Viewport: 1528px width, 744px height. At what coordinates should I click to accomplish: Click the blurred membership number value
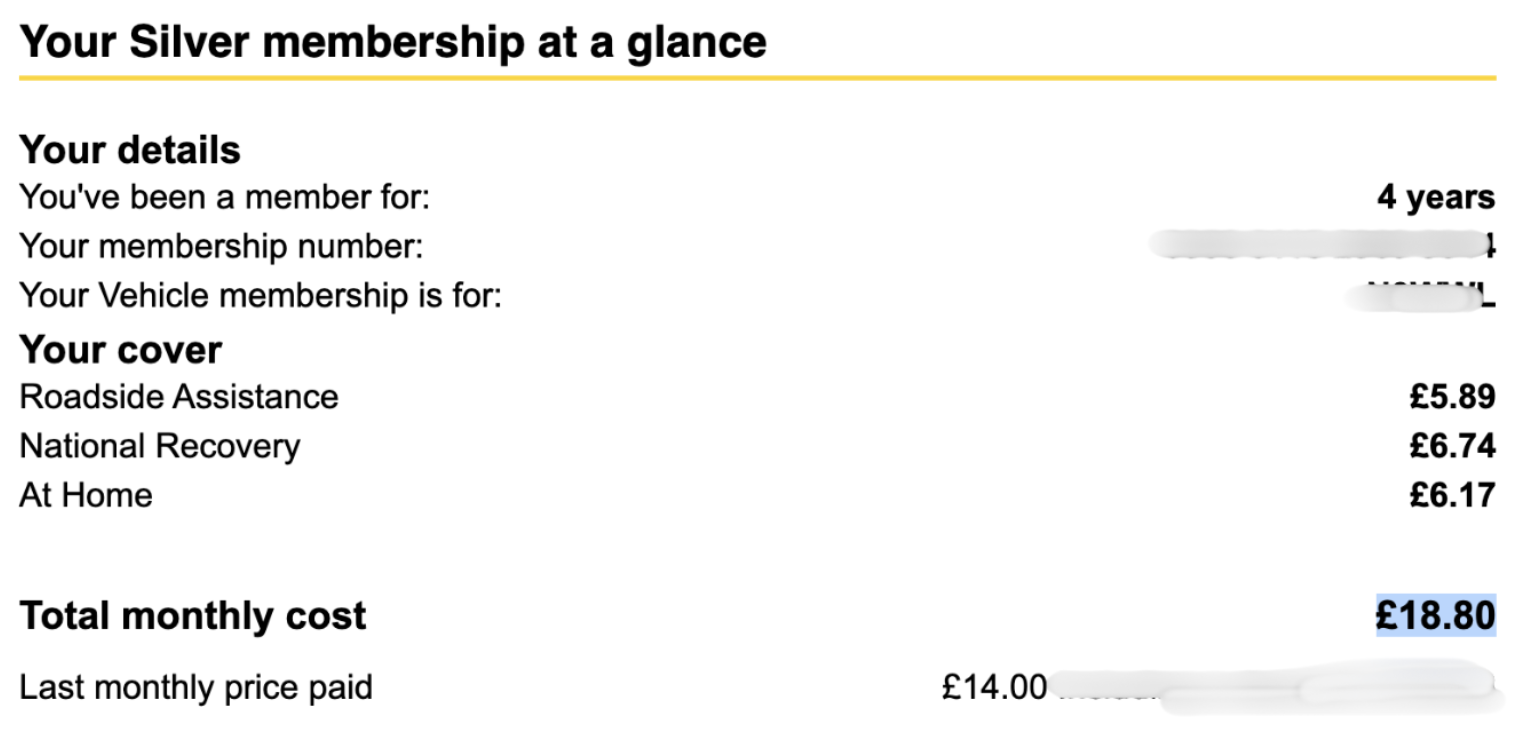[1320, 244]
